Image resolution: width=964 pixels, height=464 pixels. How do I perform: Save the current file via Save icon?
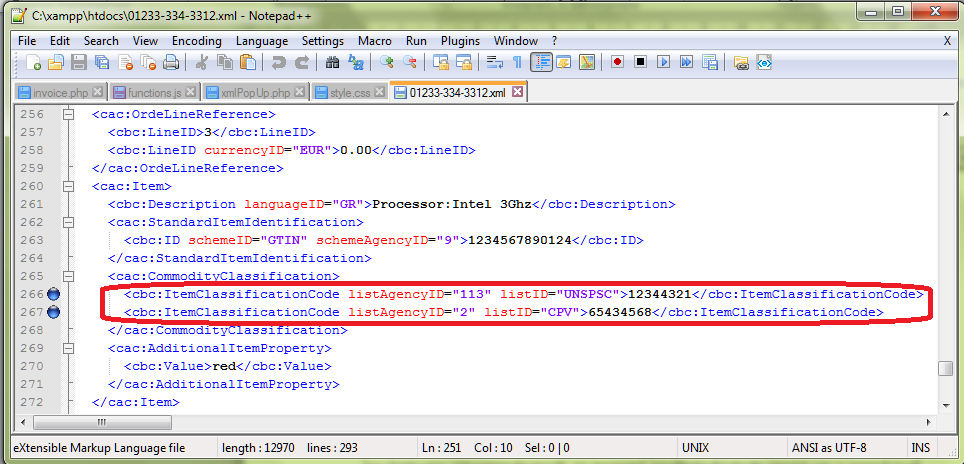point(79,62)
